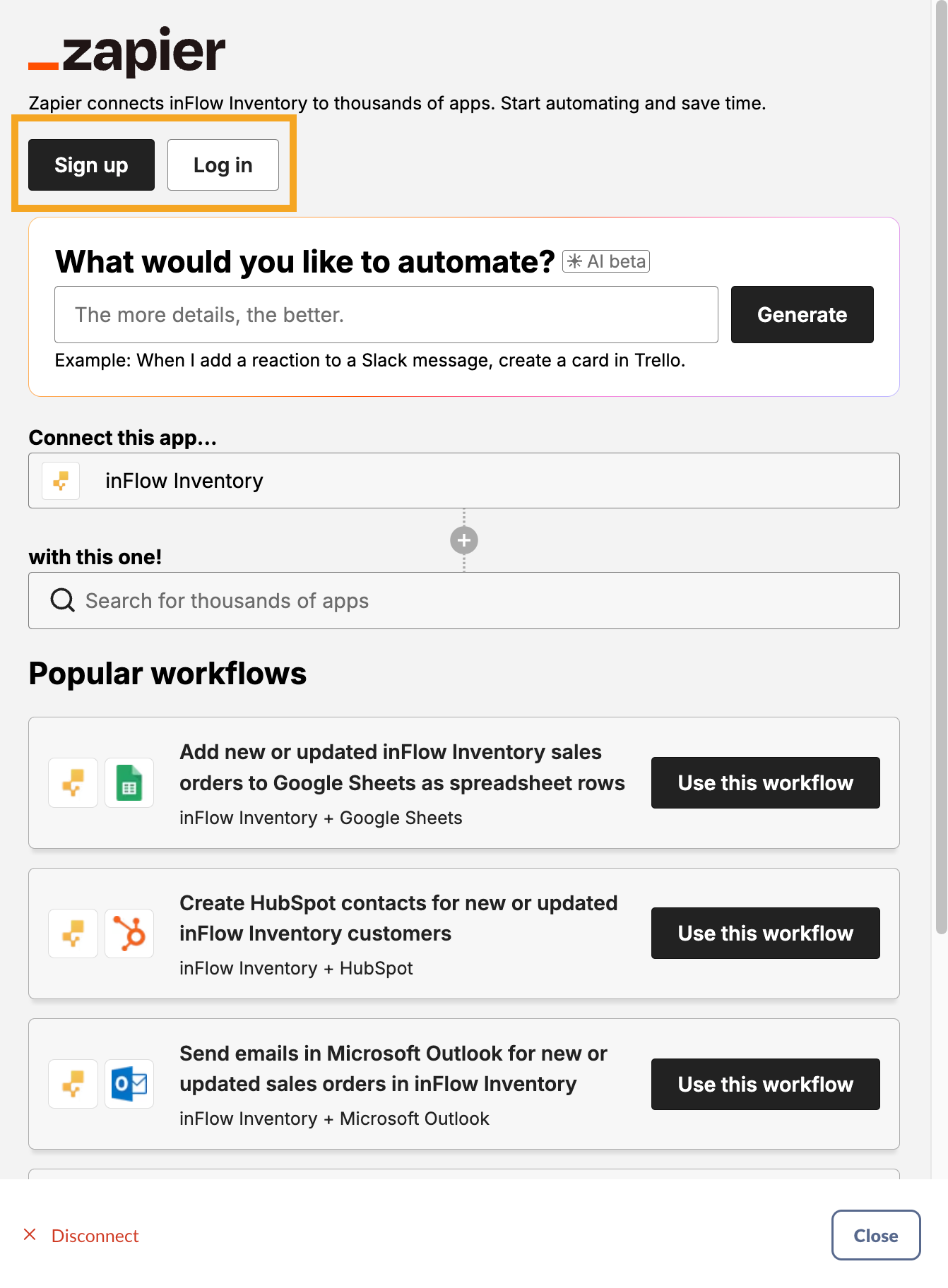The height and width of the screenshot is (1288, 948).
Task: Click the Slack and Trello example sentence
Action: click(x=370, y=360)
